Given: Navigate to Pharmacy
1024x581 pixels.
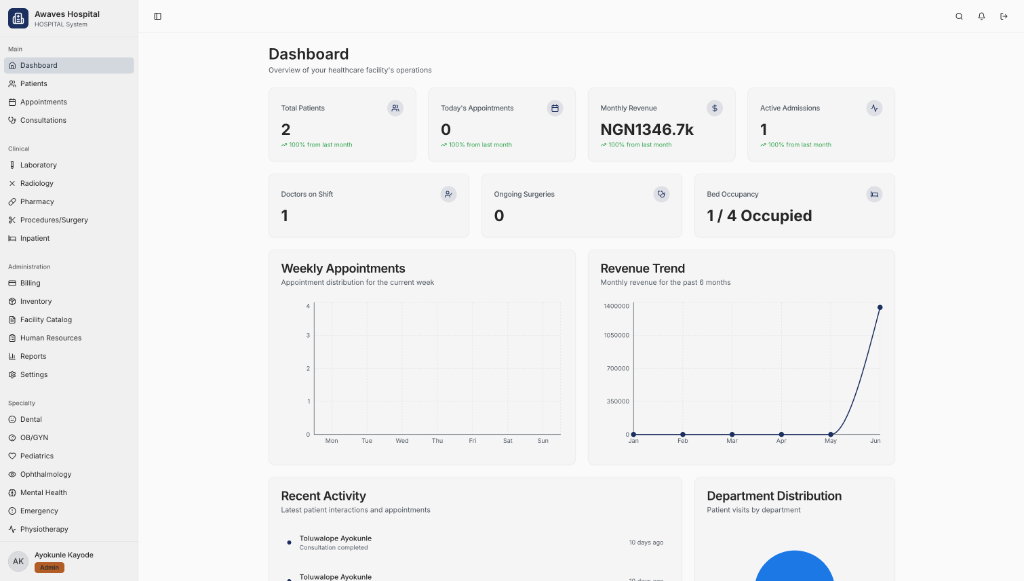Looking at the screenshot, I should (x=69, y=202).
